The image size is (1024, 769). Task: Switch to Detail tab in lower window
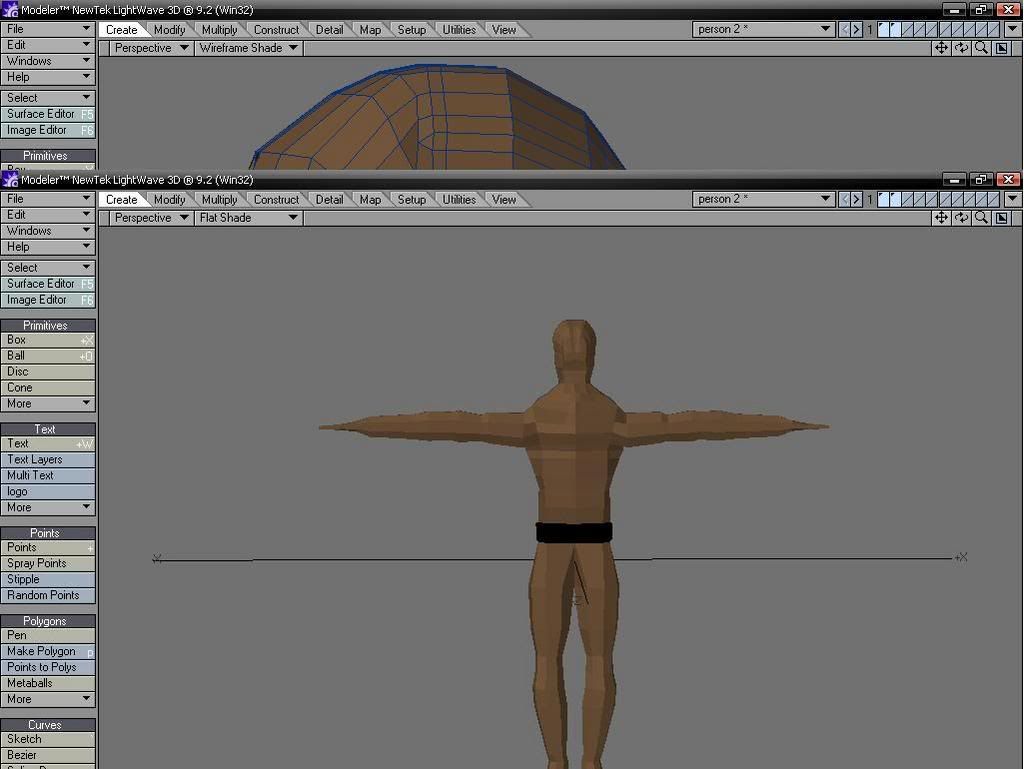pyautogui.click(x=329, y=200)
